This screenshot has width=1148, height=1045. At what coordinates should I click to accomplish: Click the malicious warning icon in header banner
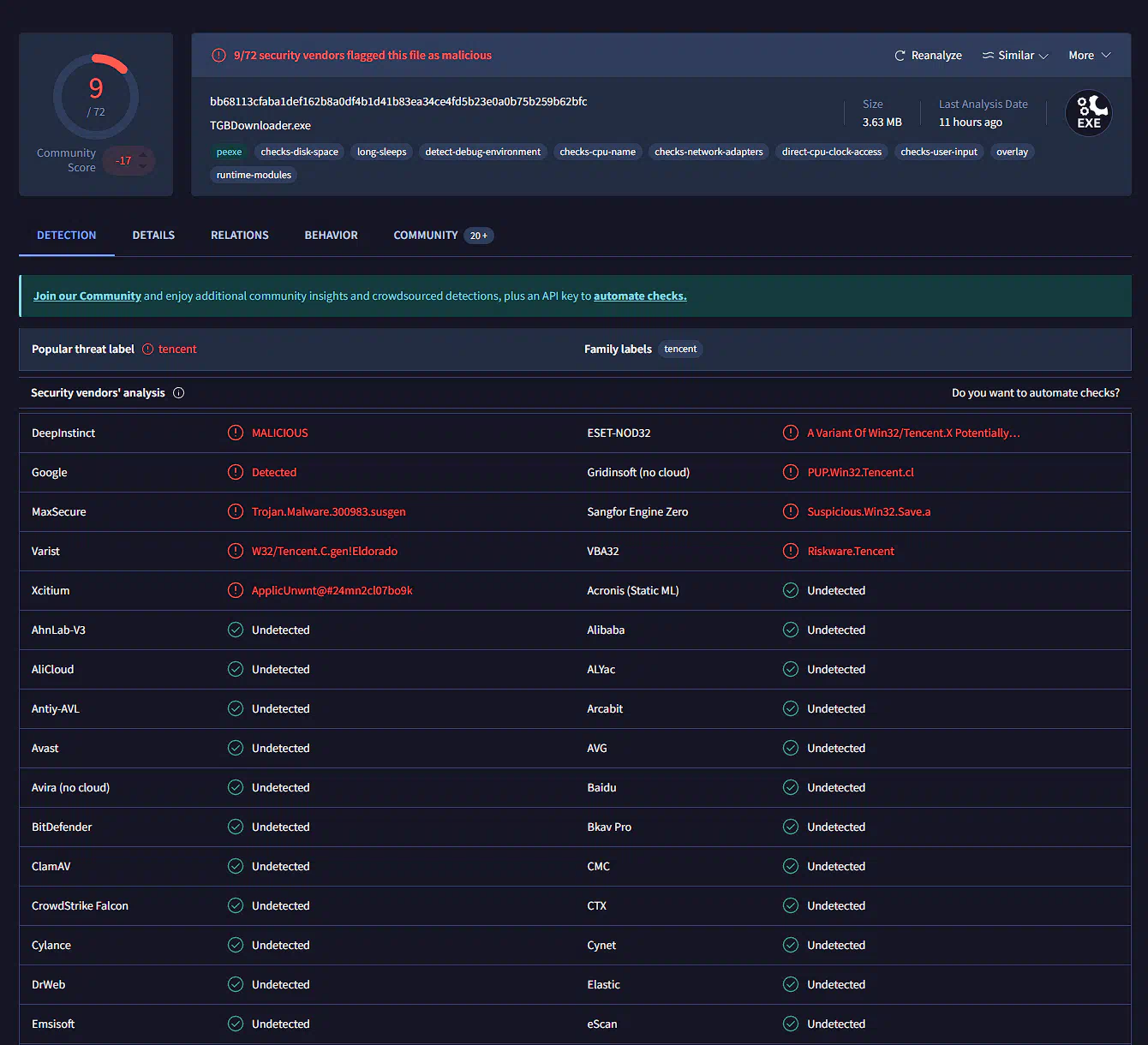(x=219, y=56)
